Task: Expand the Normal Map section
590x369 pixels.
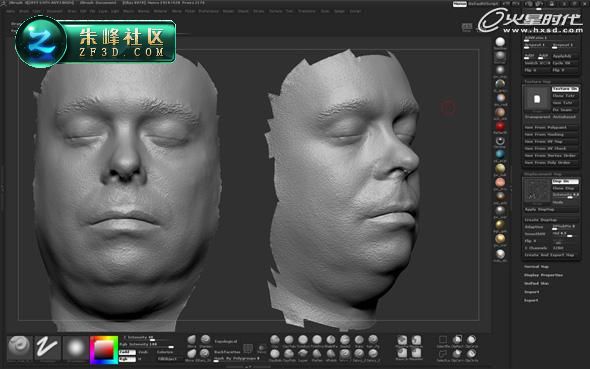Action: point(537,266)
